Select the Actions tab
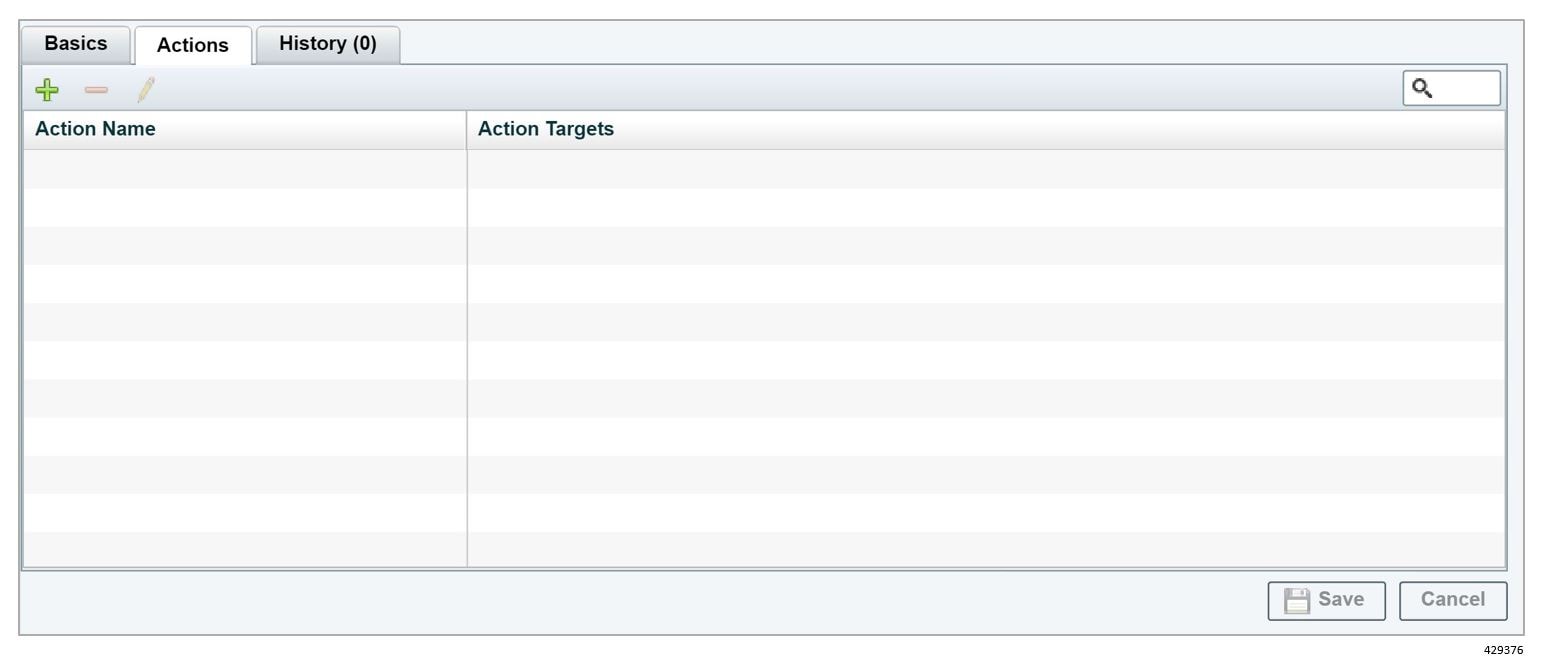 click(x=193, y=46)
